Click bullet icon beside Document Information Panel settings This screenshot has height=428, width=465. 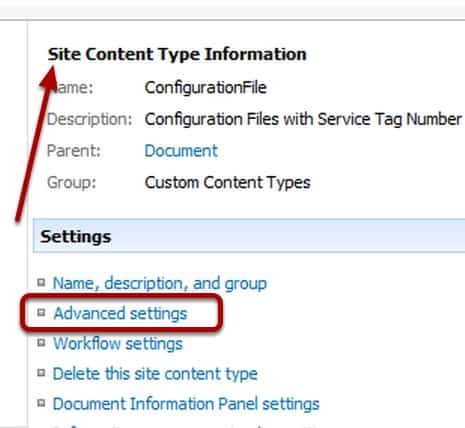pyautogui.click(x=41, y=403)
